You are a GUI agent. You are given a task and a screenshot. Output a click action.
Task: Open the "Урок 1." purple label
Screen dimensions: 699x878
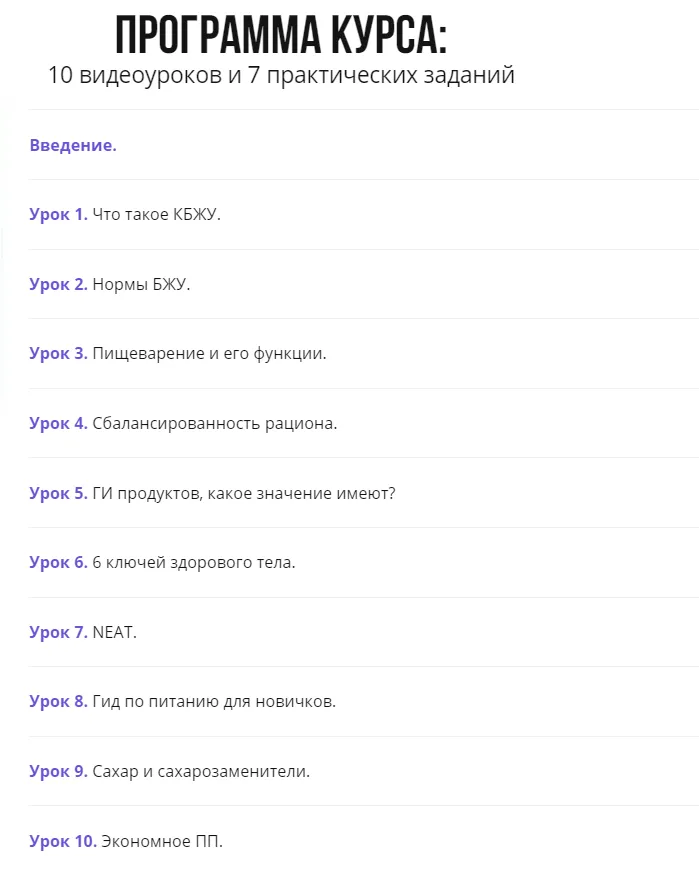coord(58,214)
